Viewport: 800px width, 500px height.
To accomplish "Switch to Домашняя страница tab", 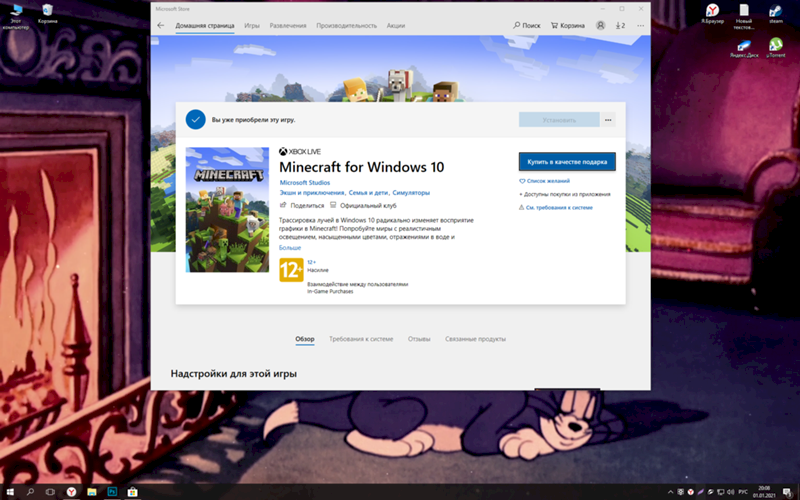I will click(x=205, y=26).
